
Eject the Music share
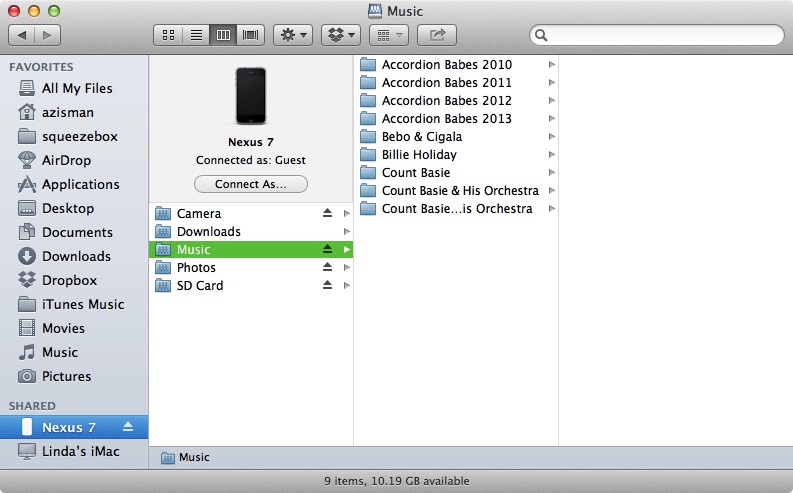327,249
